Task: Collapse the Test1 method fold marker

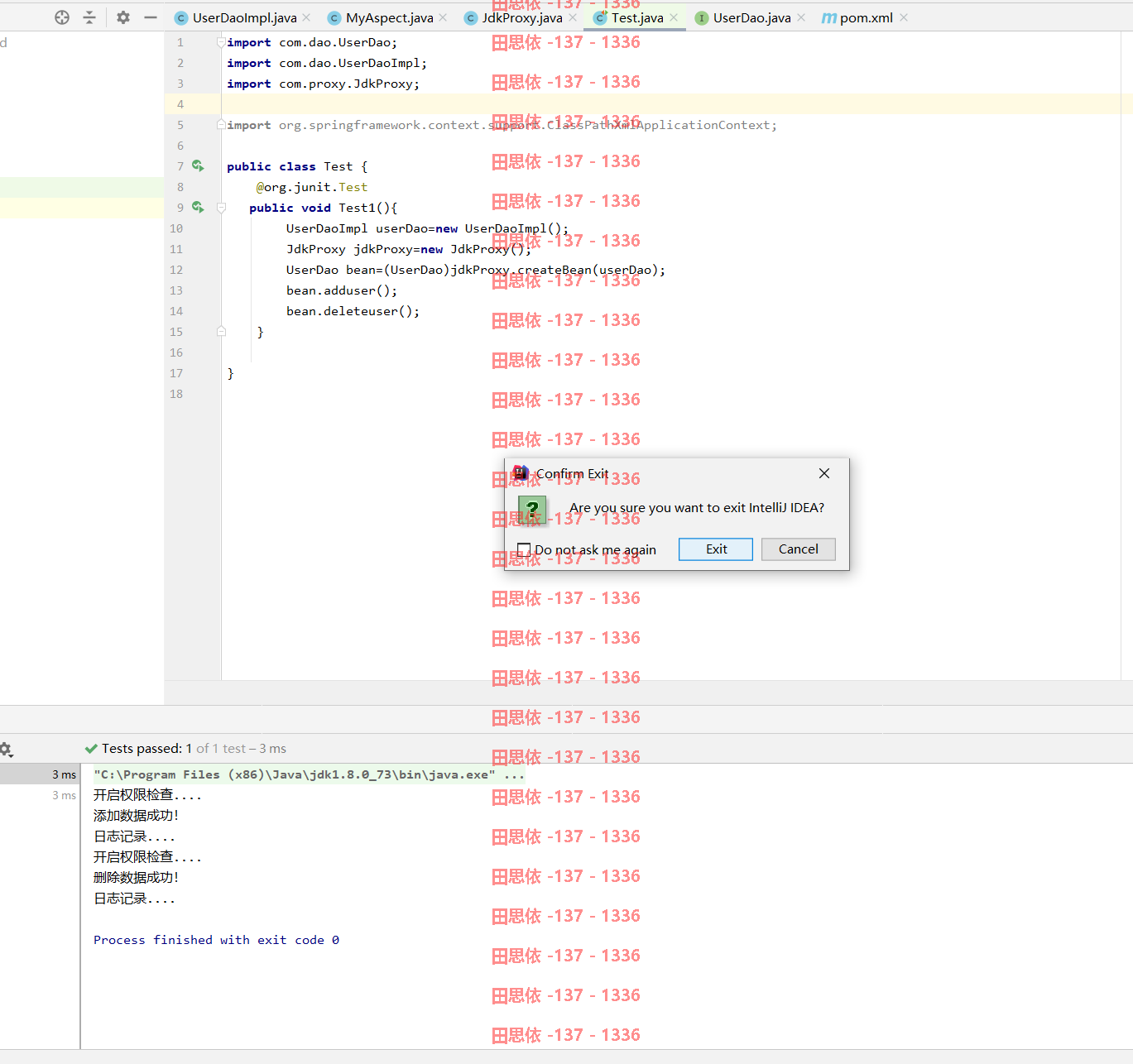Action: coord(221,208)
